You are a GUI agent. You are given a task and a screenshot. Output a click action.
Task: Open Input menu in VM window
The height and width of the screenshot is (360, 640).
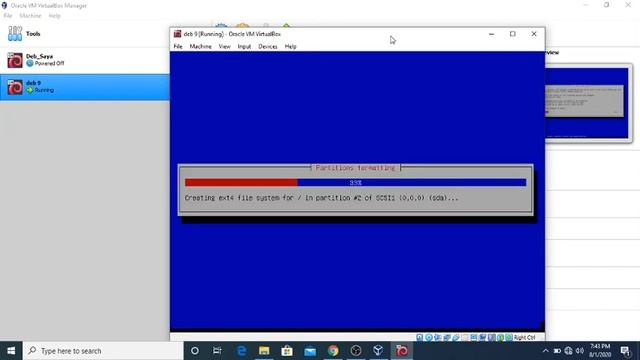click(244, 47)
